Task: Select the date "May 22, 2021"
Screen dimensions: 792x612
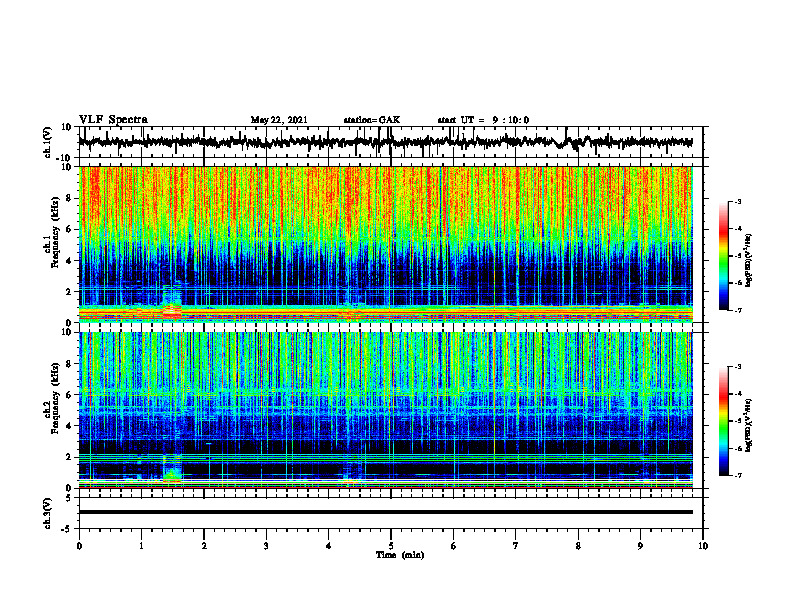Action: [279, 120]
